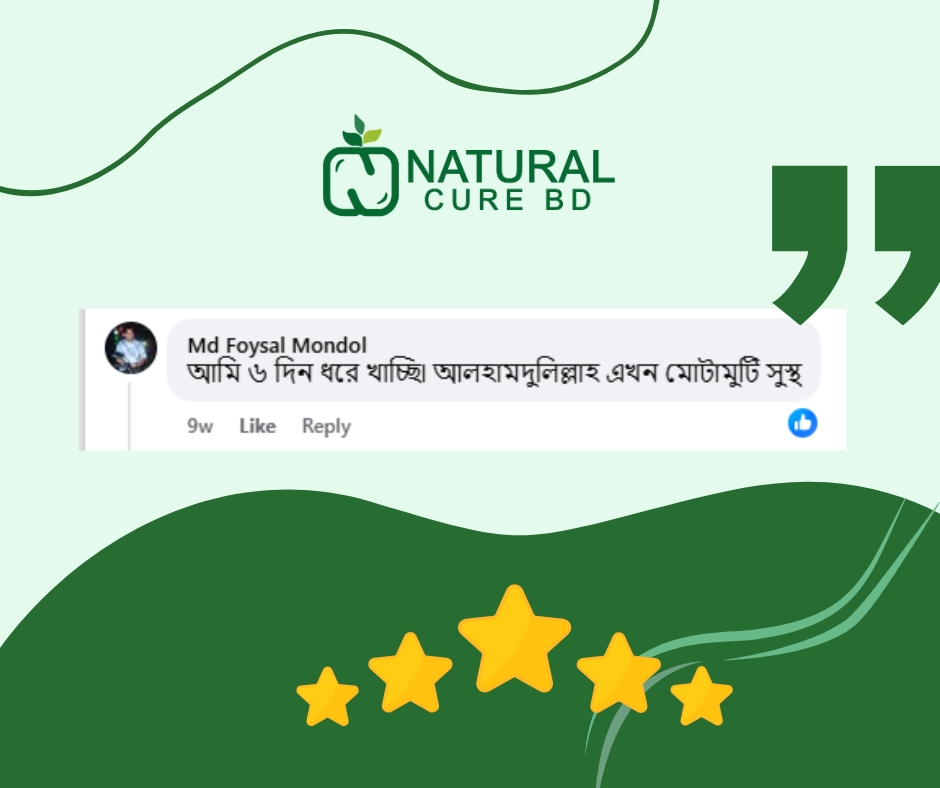The image size is (940, 788).
Task: Click the blue thumbs-up reaction icon
Action: (x=802, y=423)
